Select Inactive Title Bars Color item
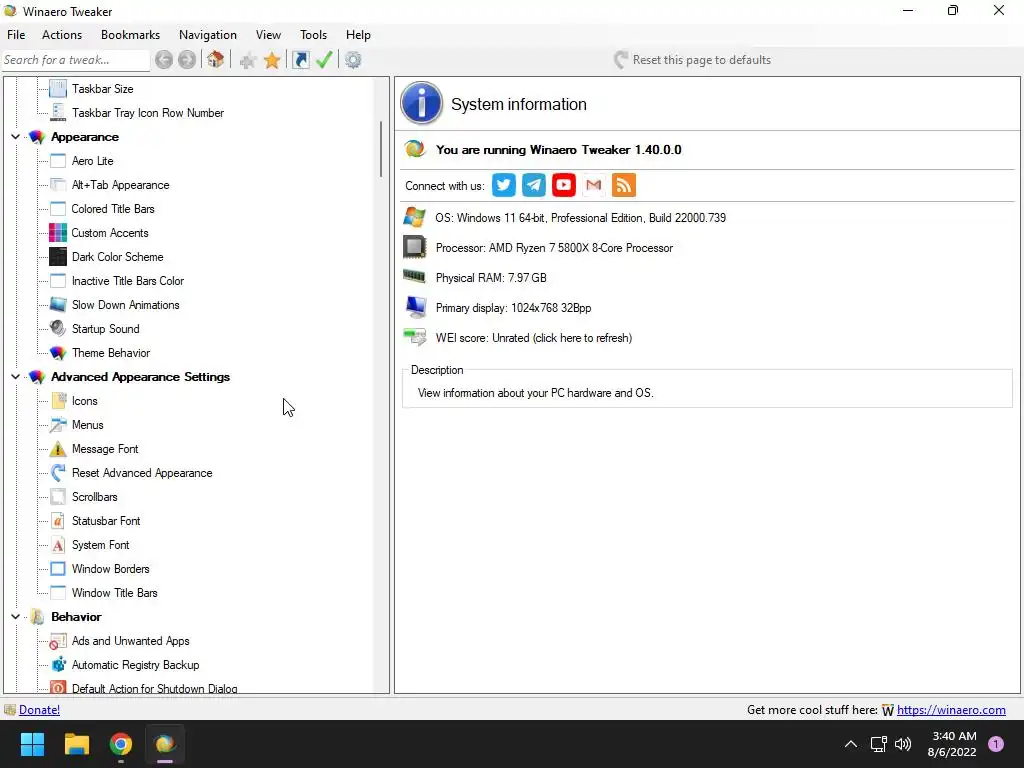 (128, 281)
